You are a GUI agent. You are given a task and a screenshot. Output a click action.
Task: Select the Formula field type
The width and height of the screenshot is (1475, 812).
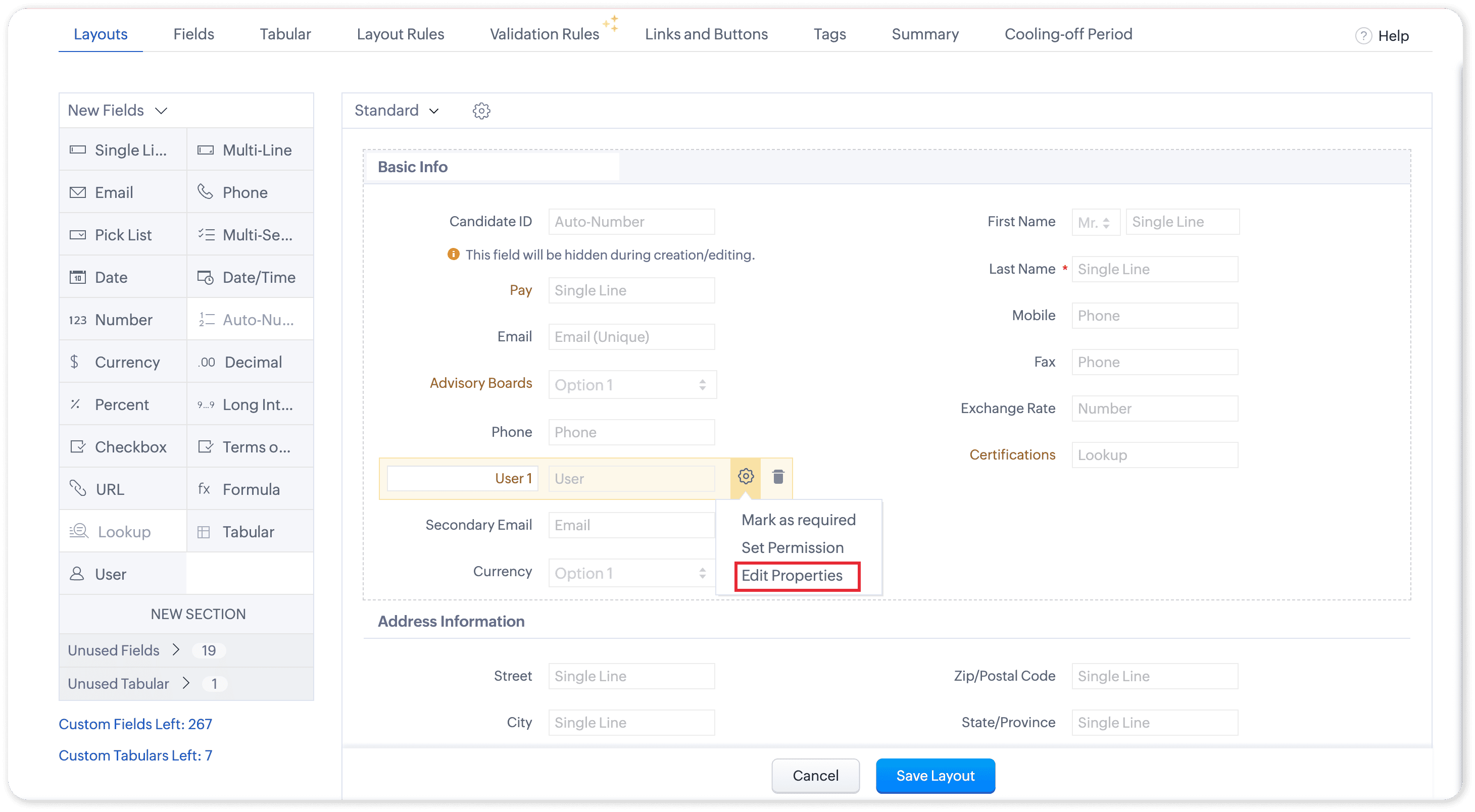[250, 489]
